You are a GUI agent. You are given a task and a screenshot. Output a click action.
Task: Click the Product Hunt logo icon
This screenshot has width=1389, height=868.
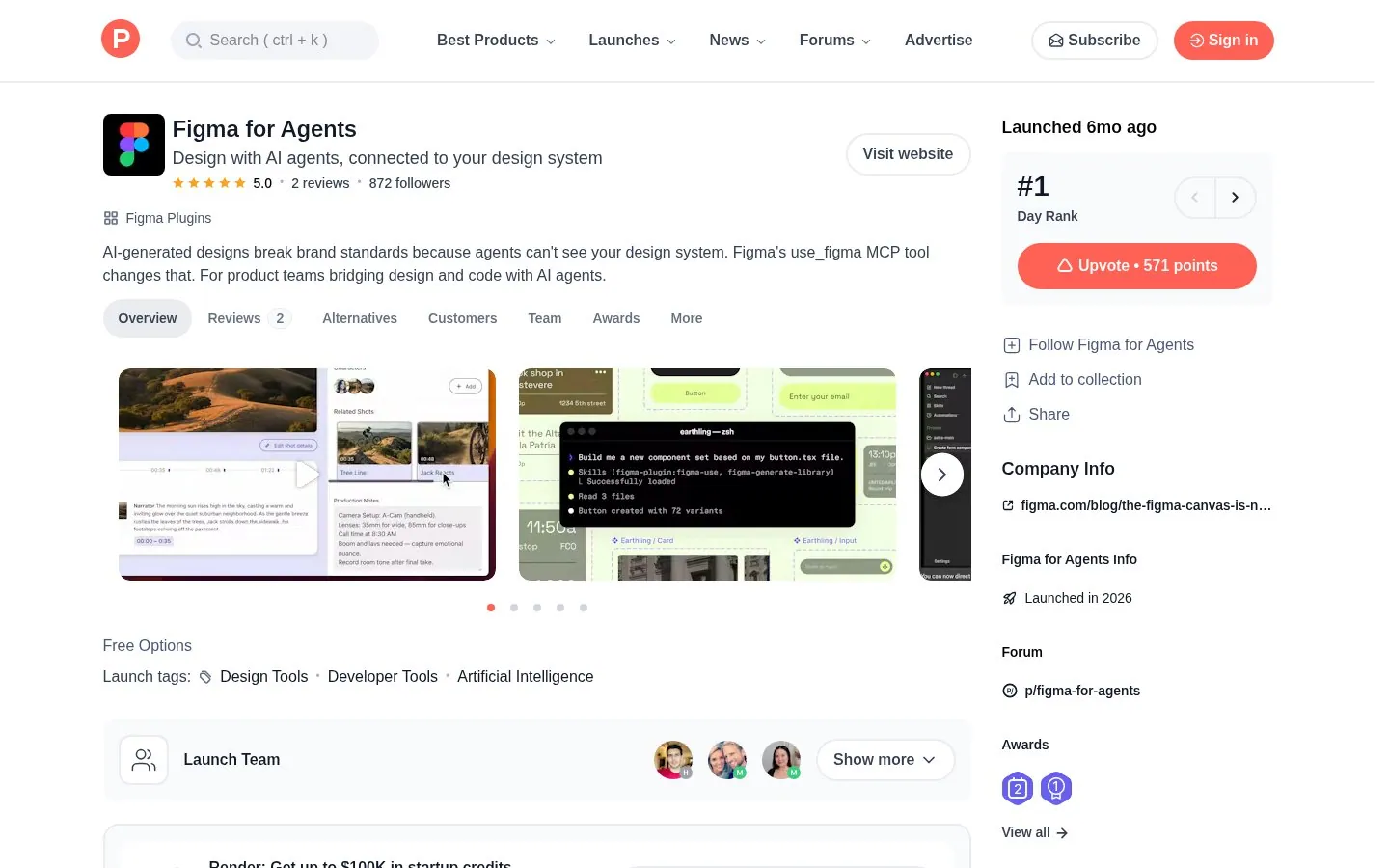click(x=121, y=40)
